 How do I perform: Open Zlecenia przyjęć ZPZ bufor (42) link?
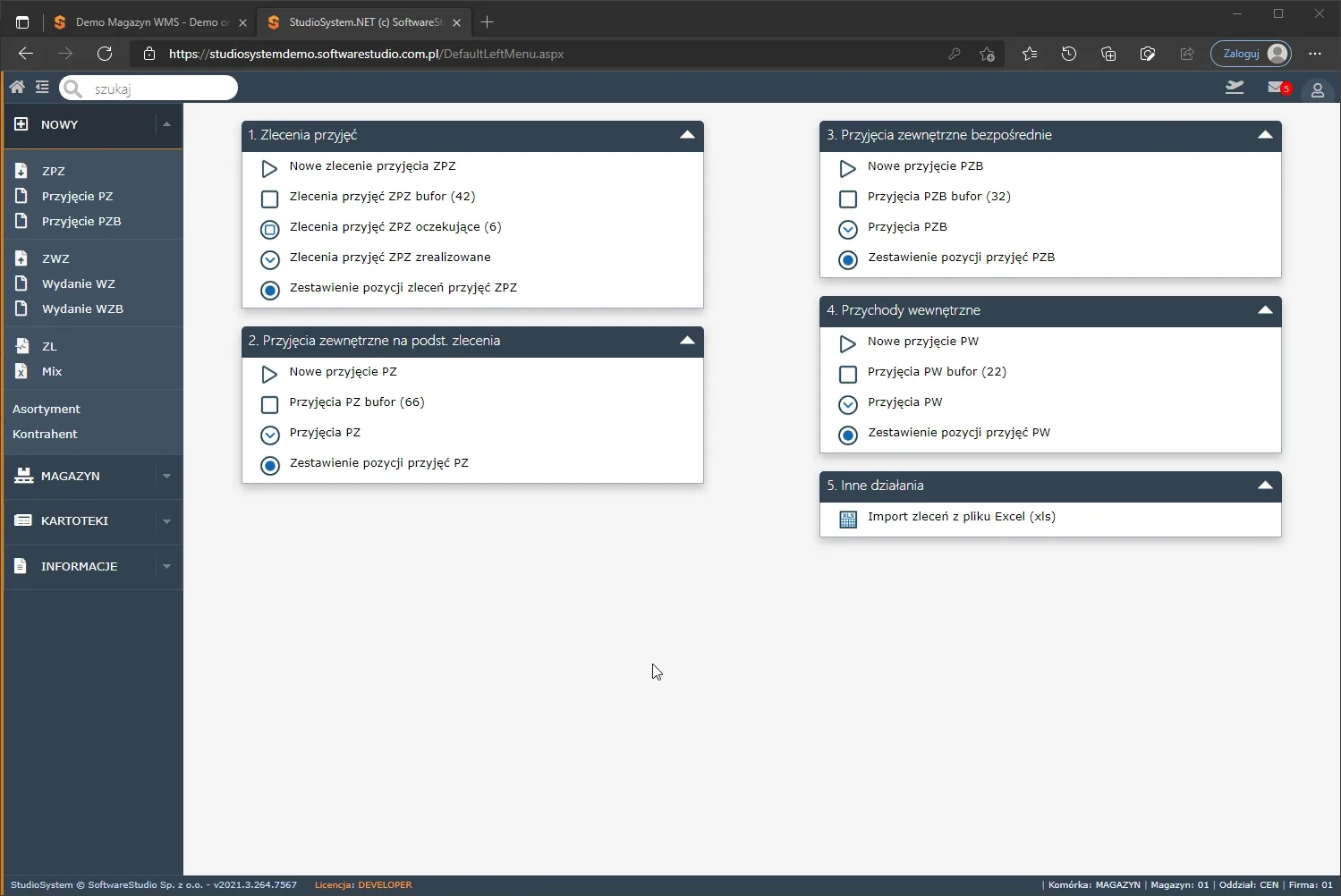coord(382,197)
